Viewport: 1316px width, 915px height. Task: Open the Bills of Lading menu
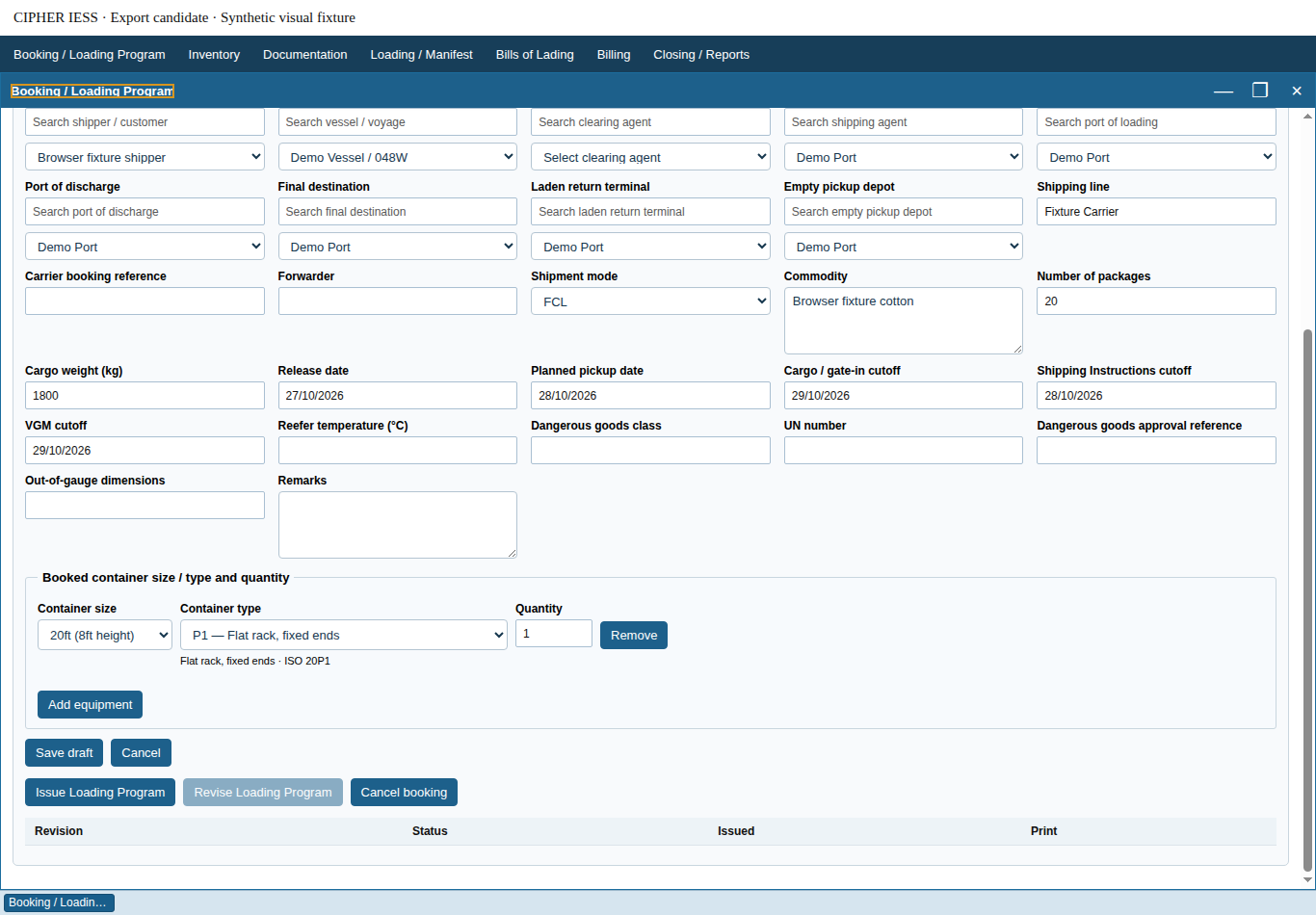point(535,55)
